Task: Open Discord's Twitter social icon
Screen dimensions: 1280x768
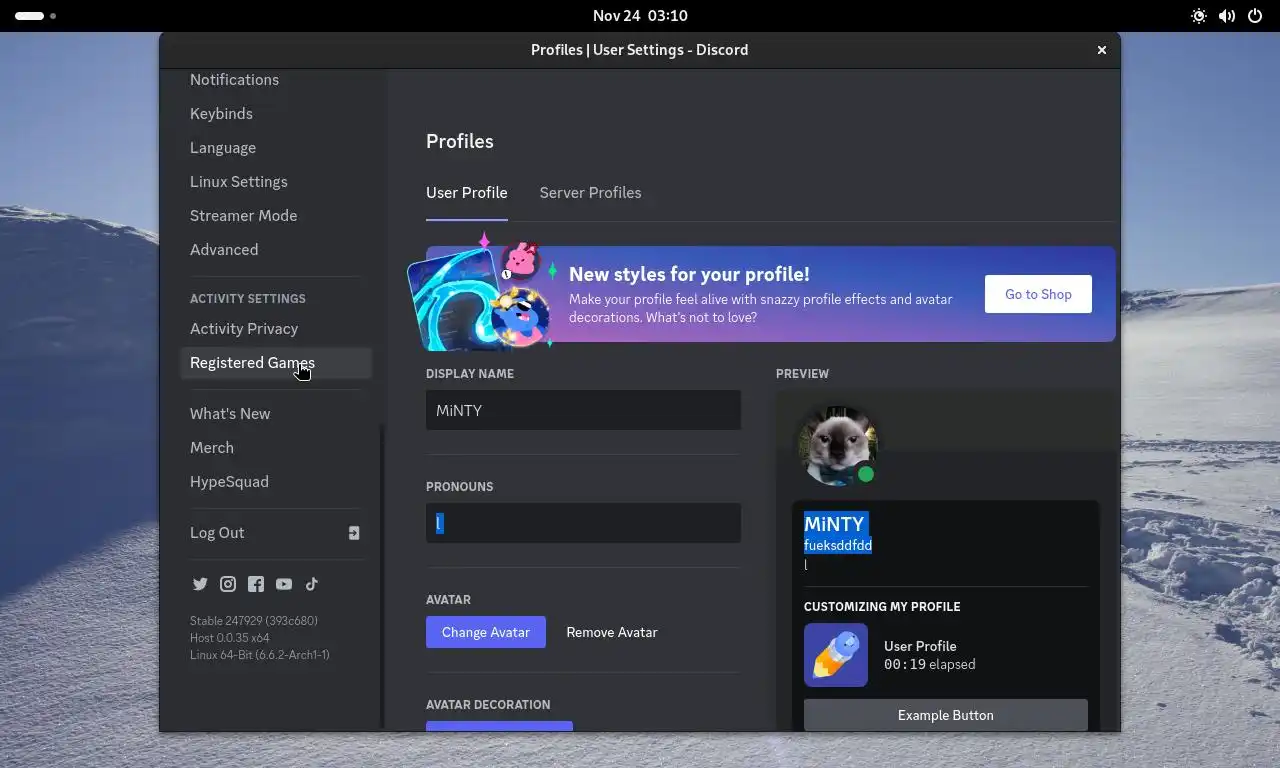Action: (200, 584)
